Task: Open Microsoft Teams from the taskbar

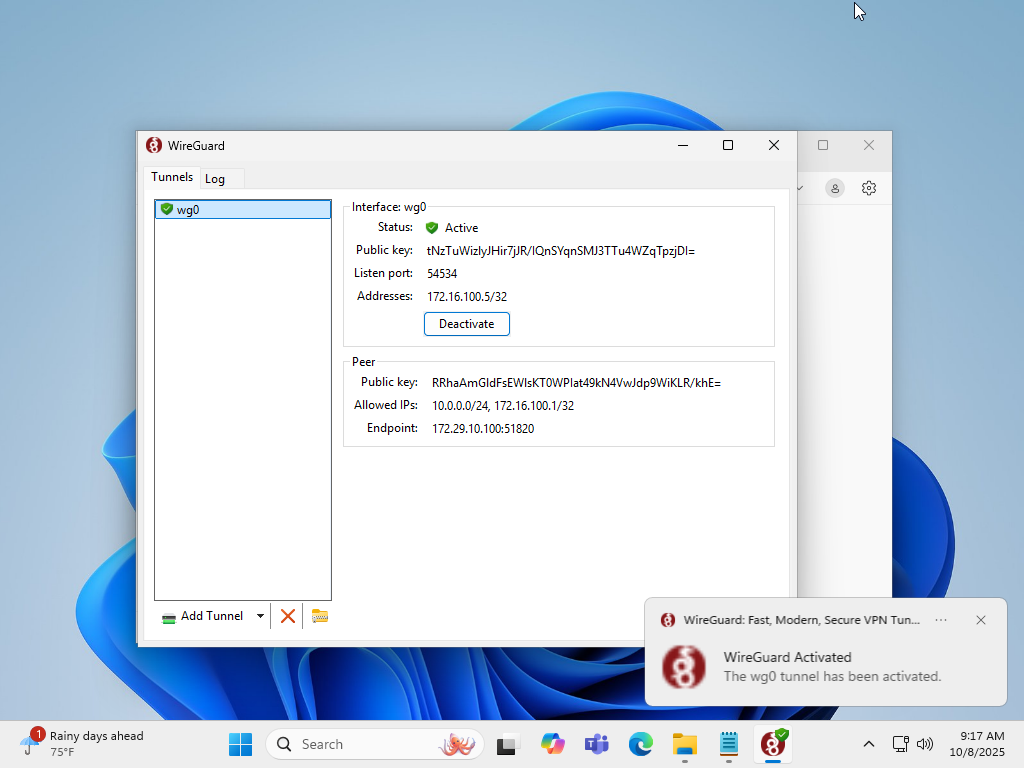Action: (x=597, y=744)
